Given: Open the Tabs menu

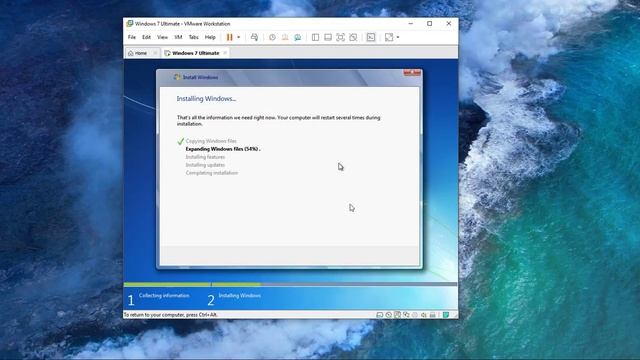Looking at the screenshot, I should tap(193, 37).
